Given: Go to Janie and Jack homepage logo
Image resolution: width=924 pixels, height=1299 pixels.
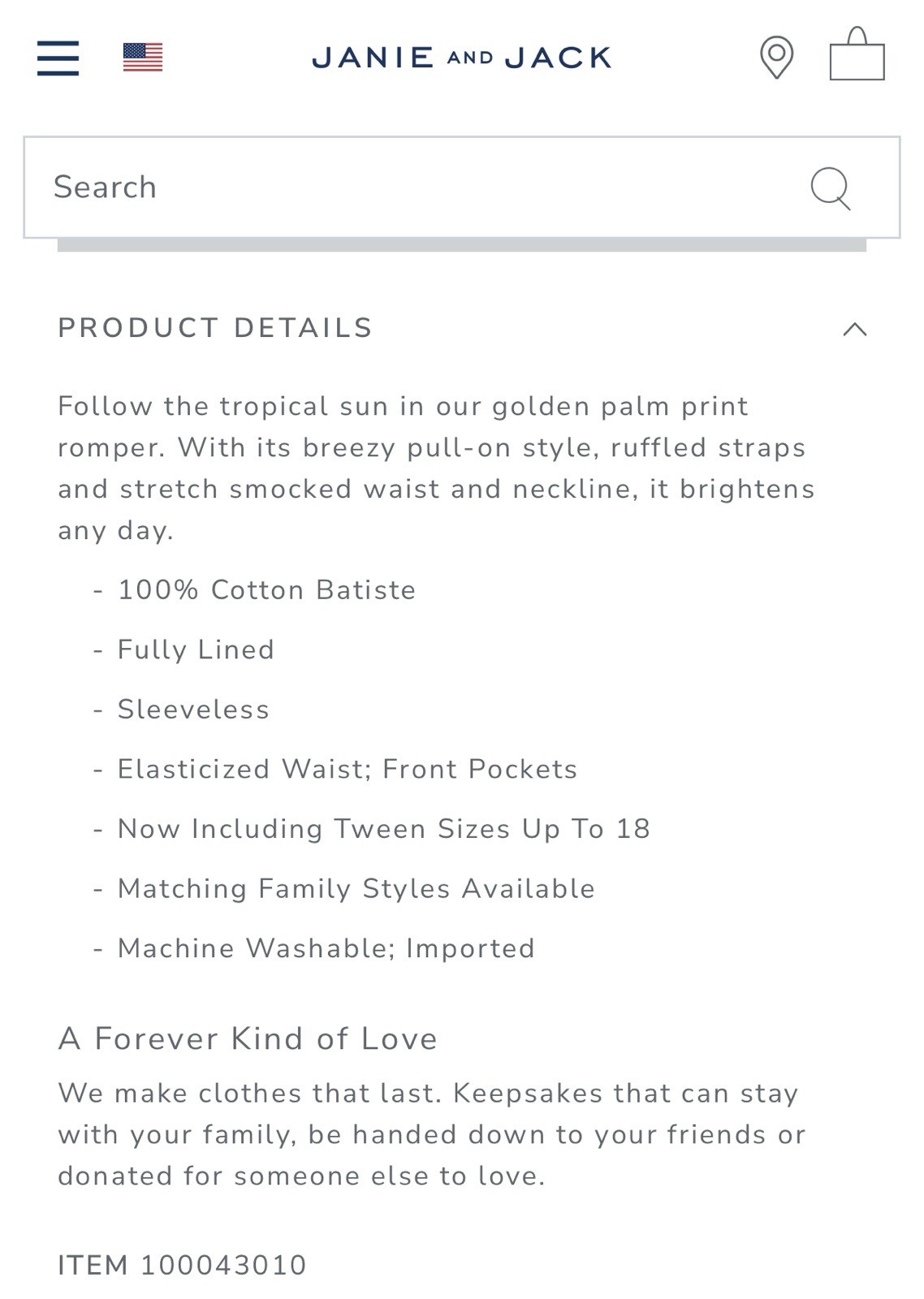Looking at the screenshot, I should (x=462, y=58).
